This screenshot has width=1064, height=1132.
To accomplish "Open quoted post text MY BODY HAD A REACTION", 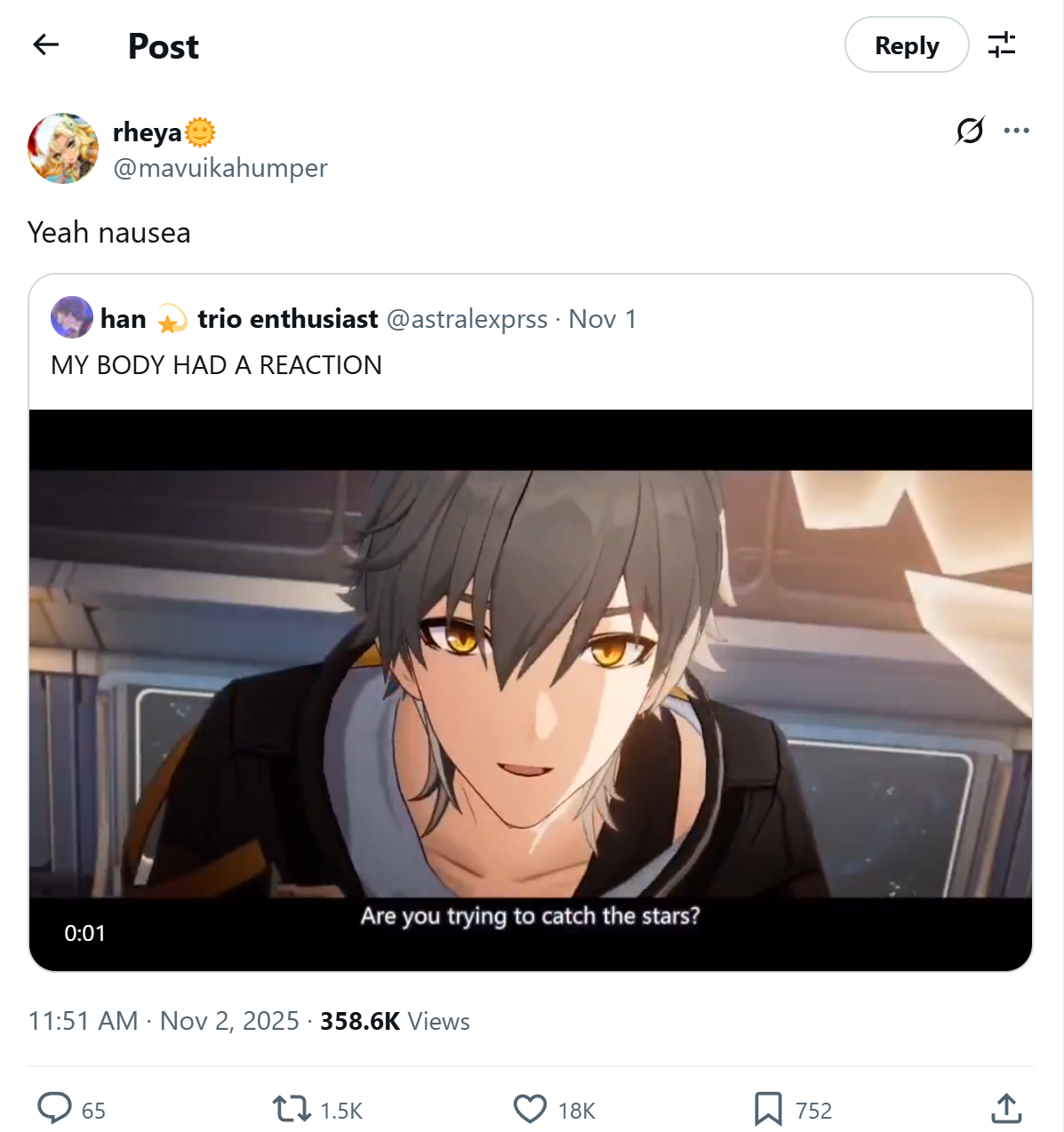I will pyautogui.click(x=216, y=365).
